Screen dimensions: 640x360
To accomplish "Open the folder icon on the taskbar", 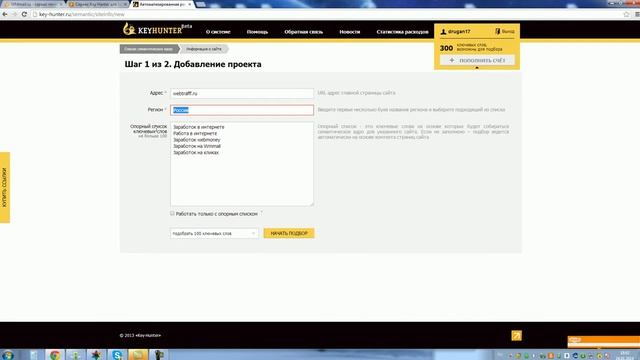I will coord(138,355).
